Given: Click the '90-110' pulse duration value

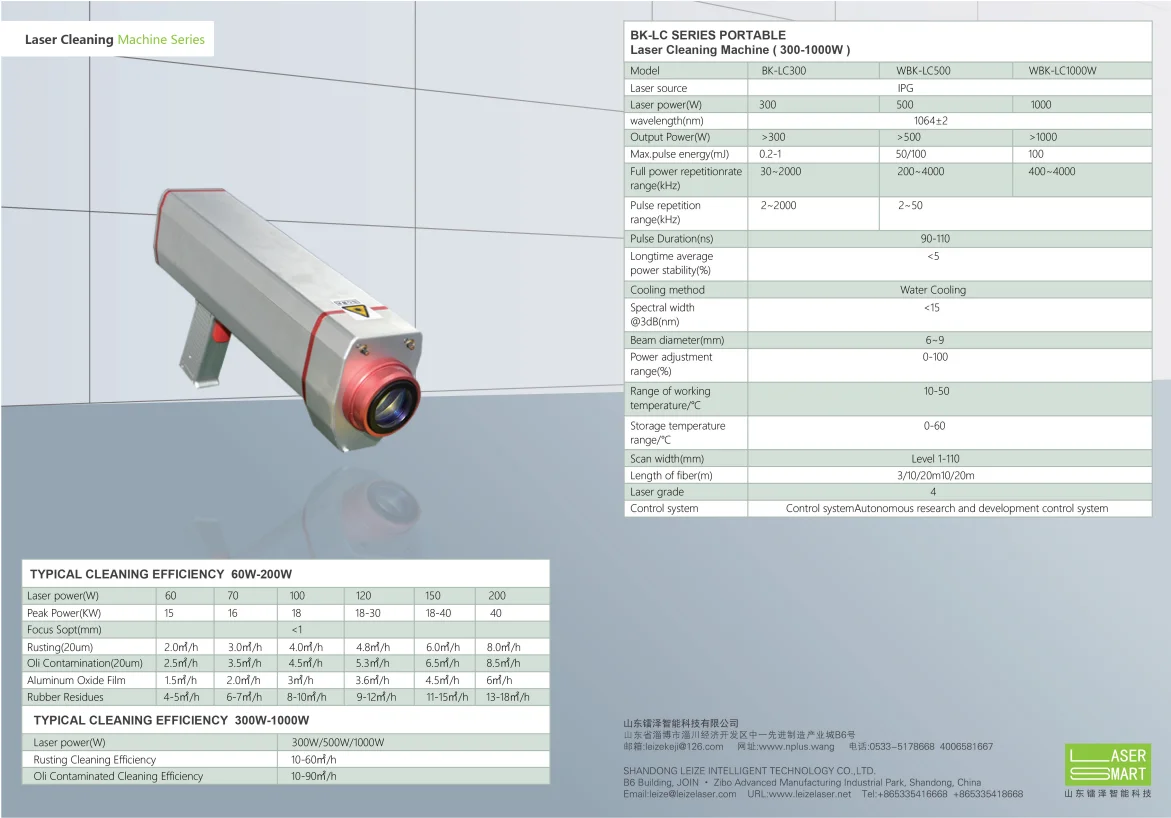Looking at the screenshot, I should coord(935,239).
